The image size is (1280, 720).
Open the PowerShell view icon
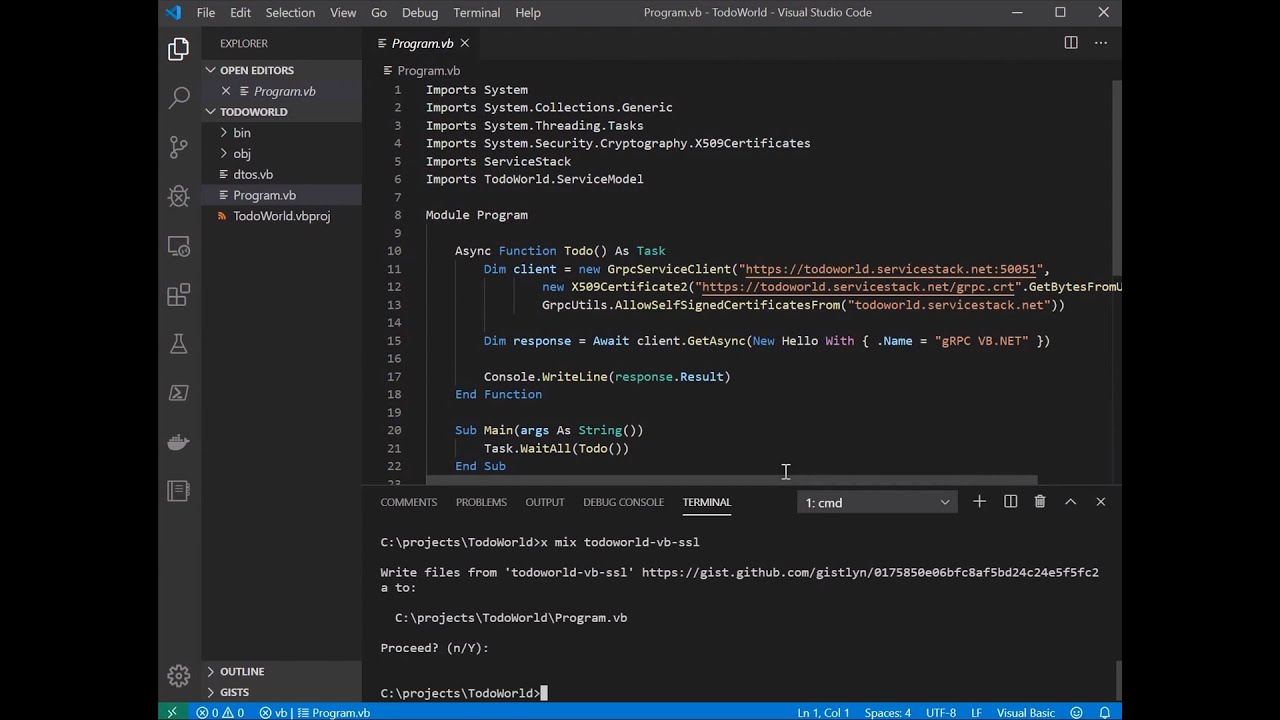pyautogui.click(x=179, y=392)
